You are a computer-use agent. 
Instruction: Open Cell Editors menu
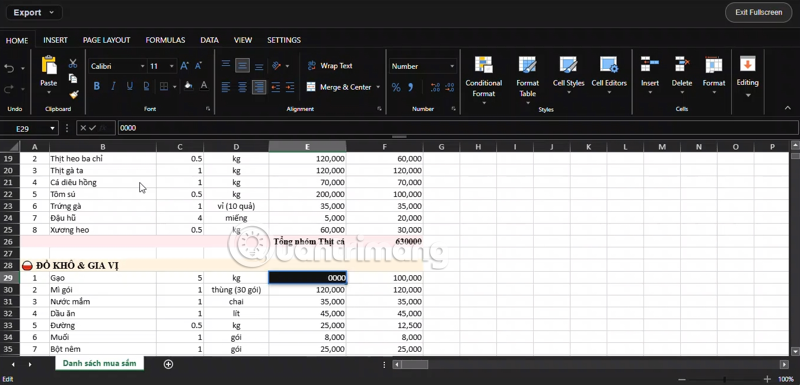[609, 75]
